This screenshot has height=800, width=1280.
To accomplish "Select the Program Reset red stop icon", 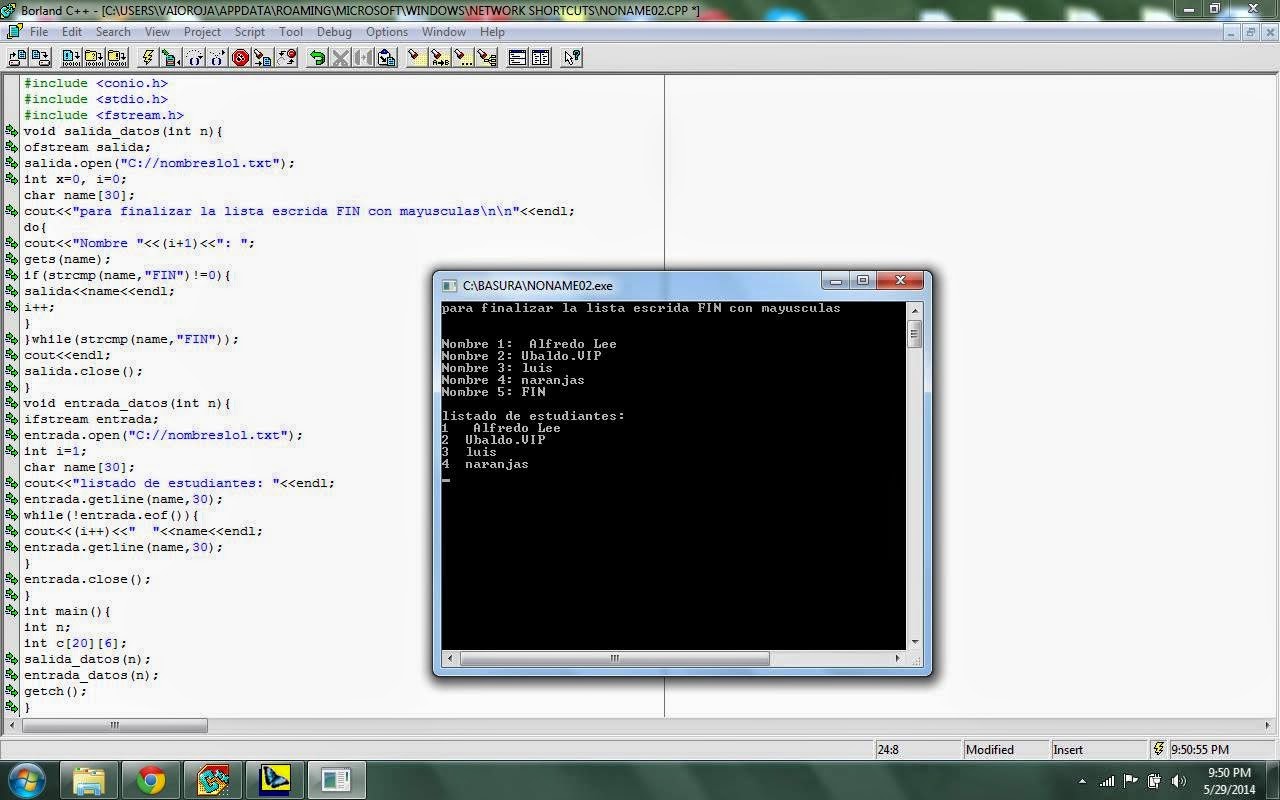I will [x=239, y=57].
